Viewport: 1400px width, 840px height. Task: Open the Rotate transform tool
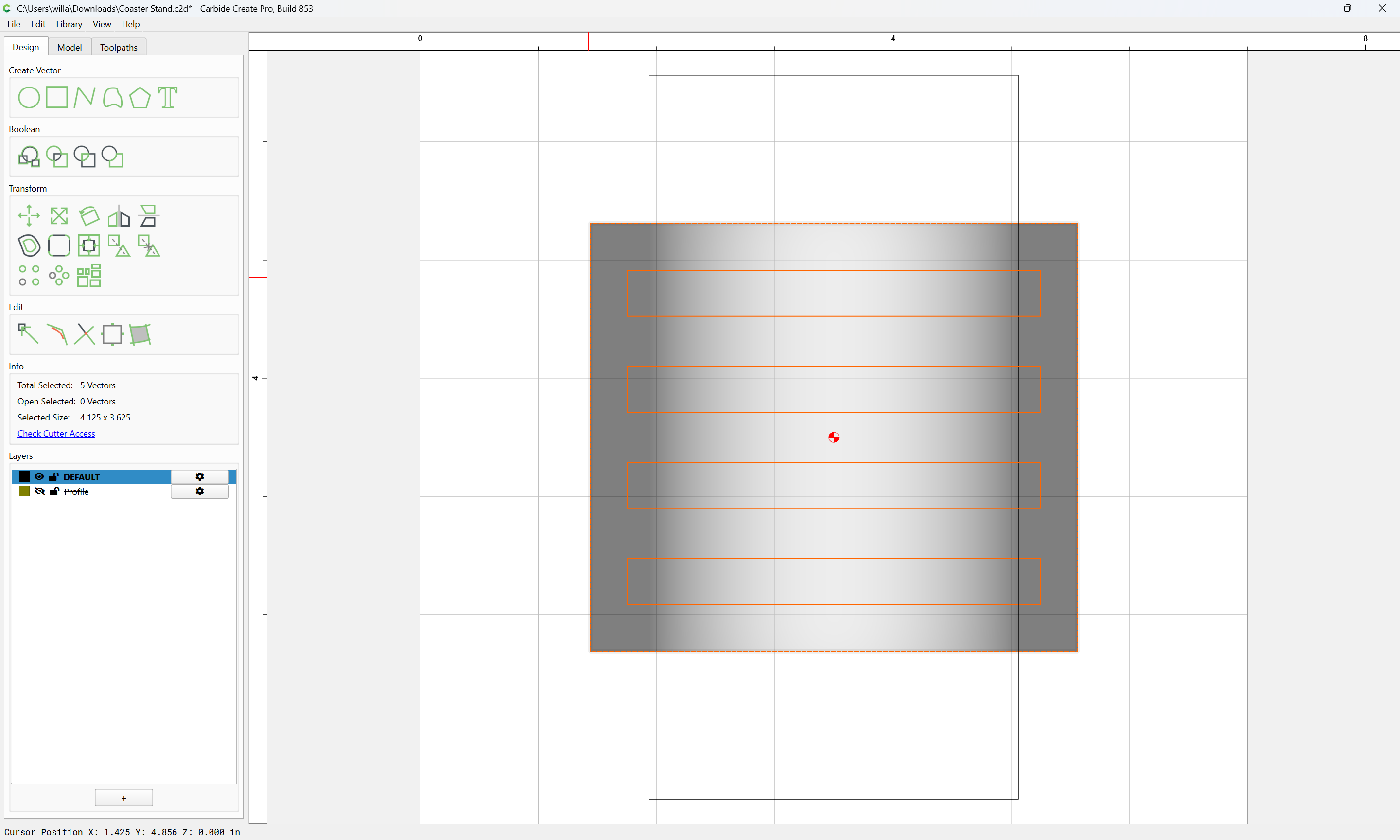[89, 216]
